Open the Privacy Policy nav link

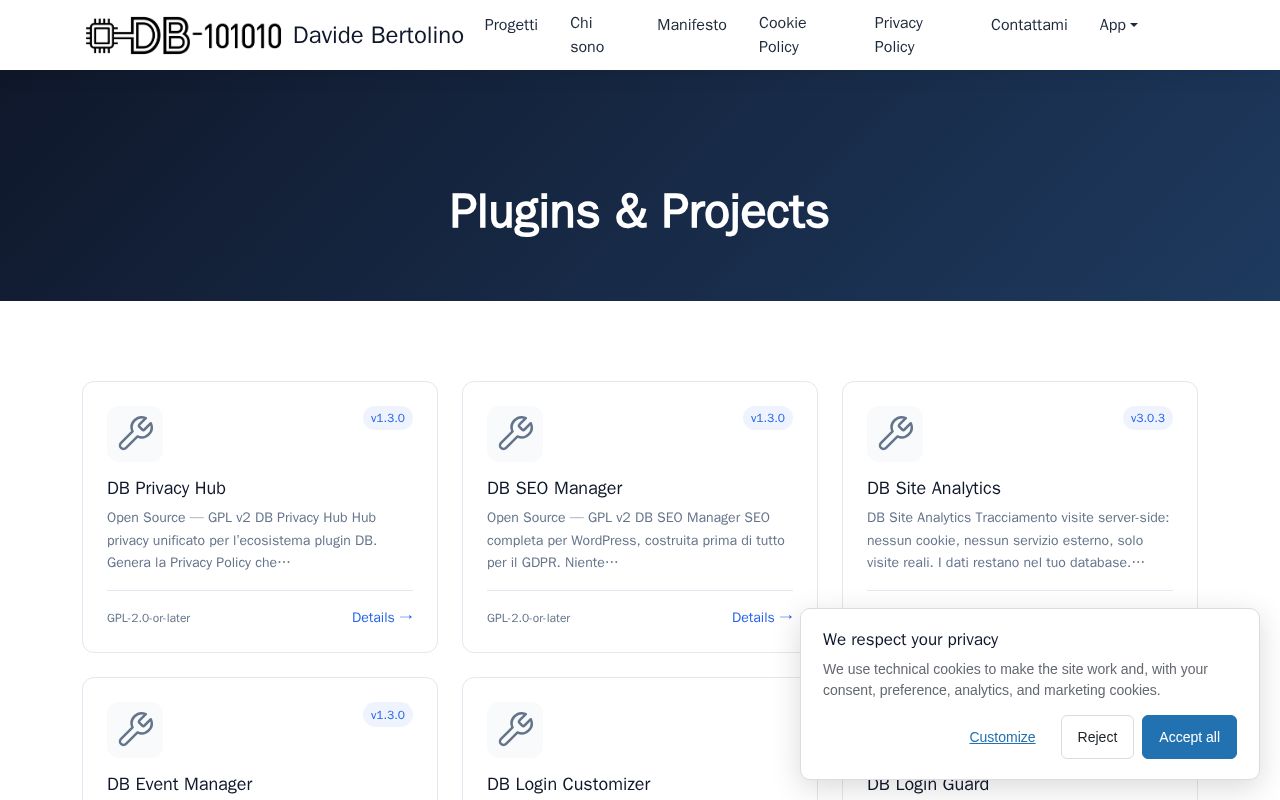(899, 35)
